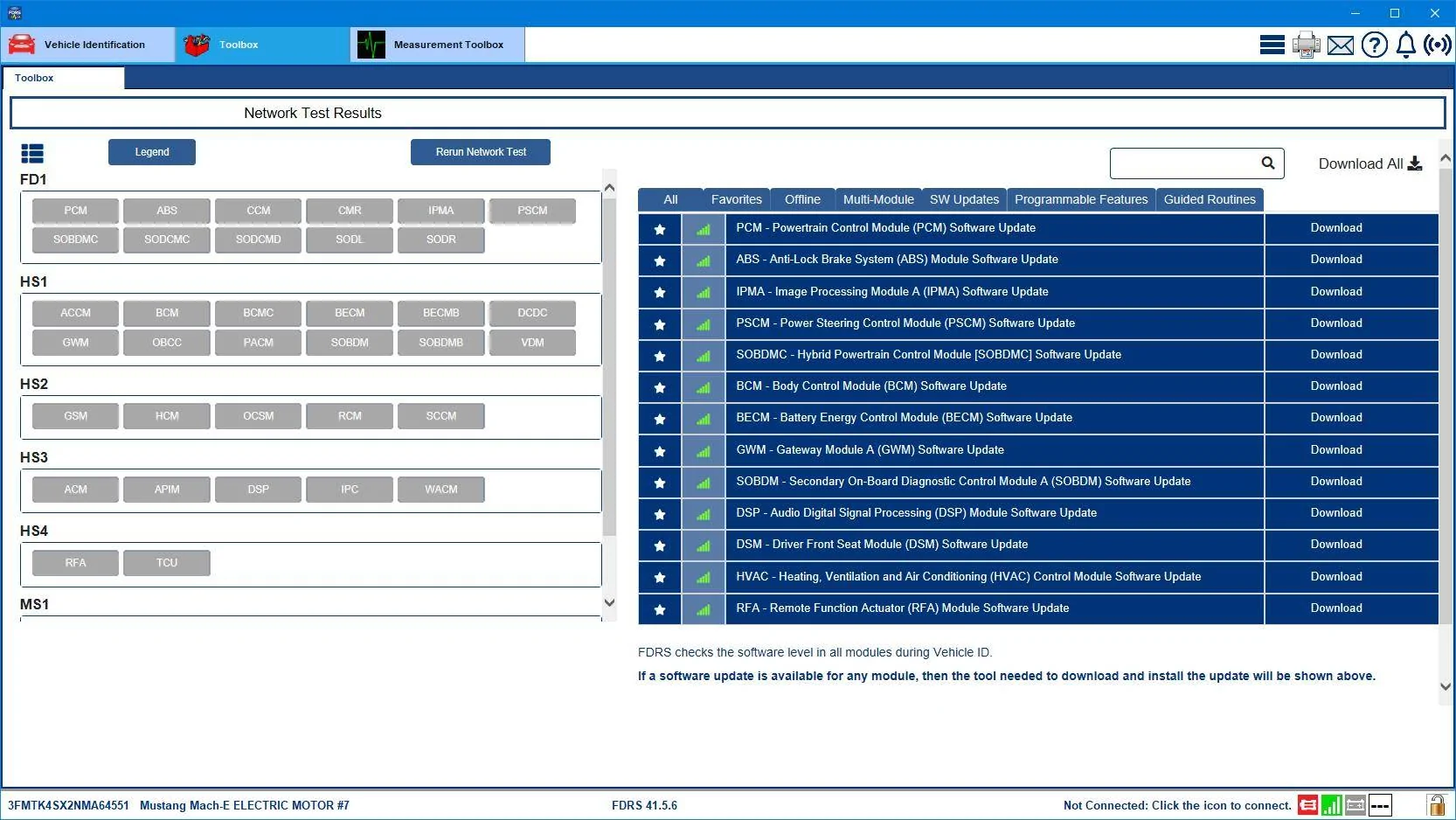The height and width of the screenshot is (820, 1456).
Task: Click the signal icon in the BECM row
Action: click(x=704, y=419)
